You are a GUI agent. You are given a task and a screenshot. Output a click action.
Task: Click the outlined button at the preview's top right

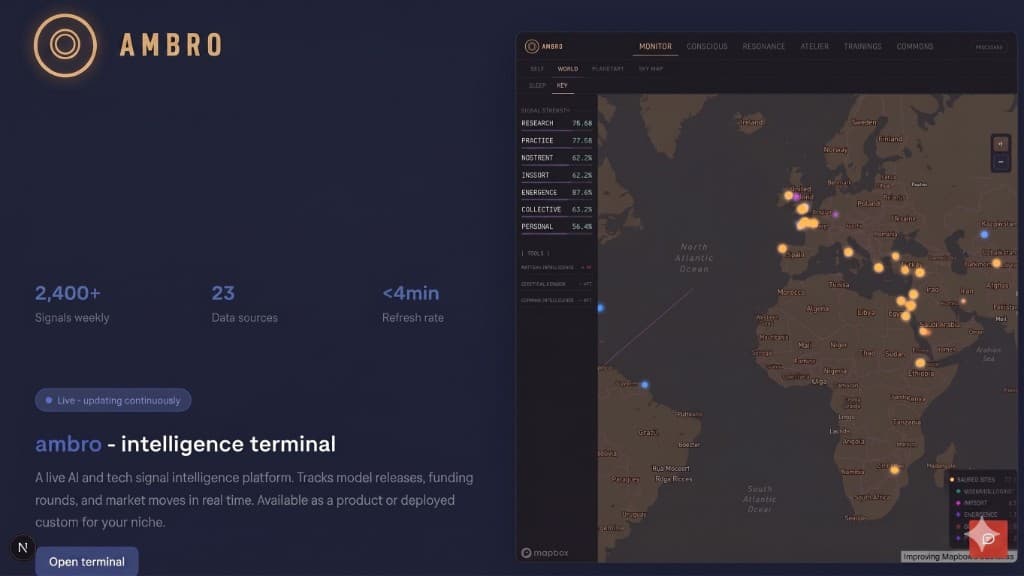pyautogui.click(x=989, y=47)
